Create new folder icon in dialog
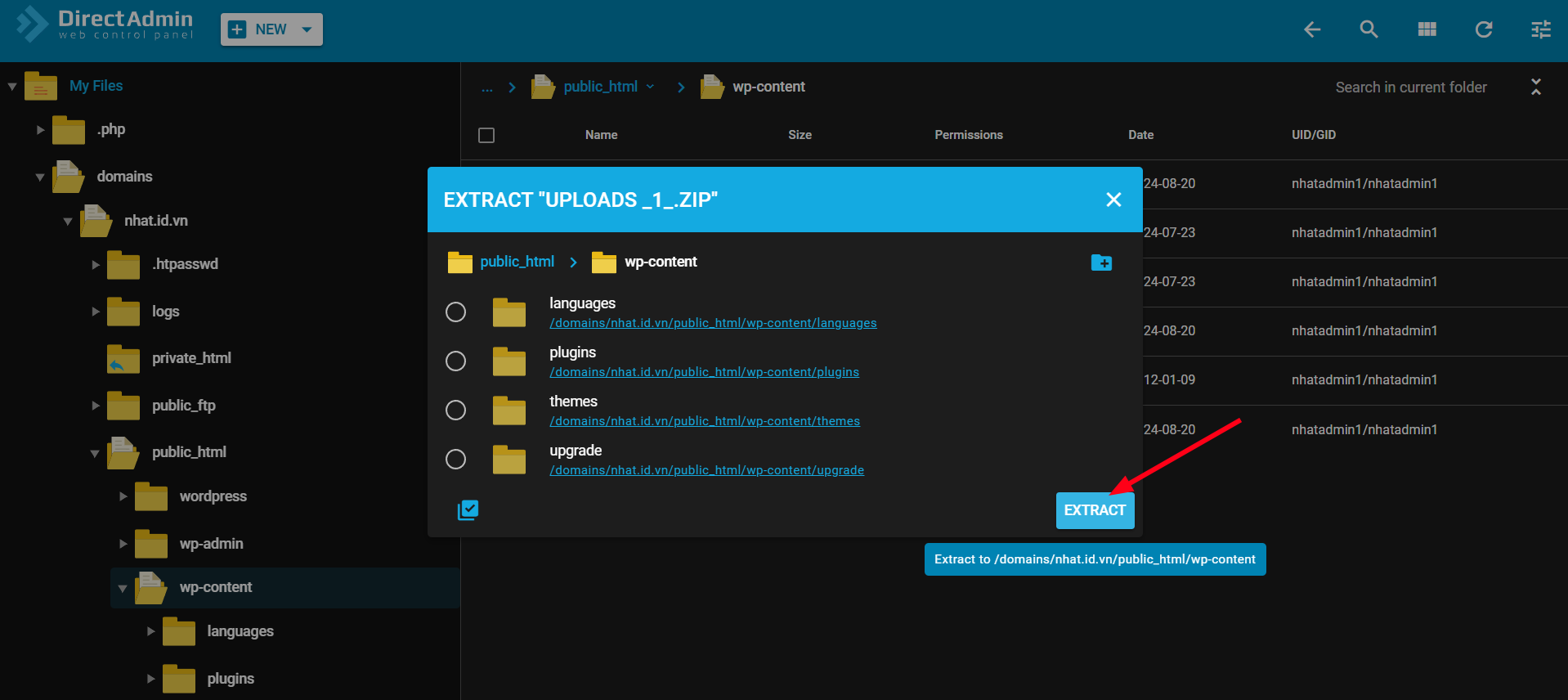The height and width of the screenshot is (700, 1568). (1101, 262)
